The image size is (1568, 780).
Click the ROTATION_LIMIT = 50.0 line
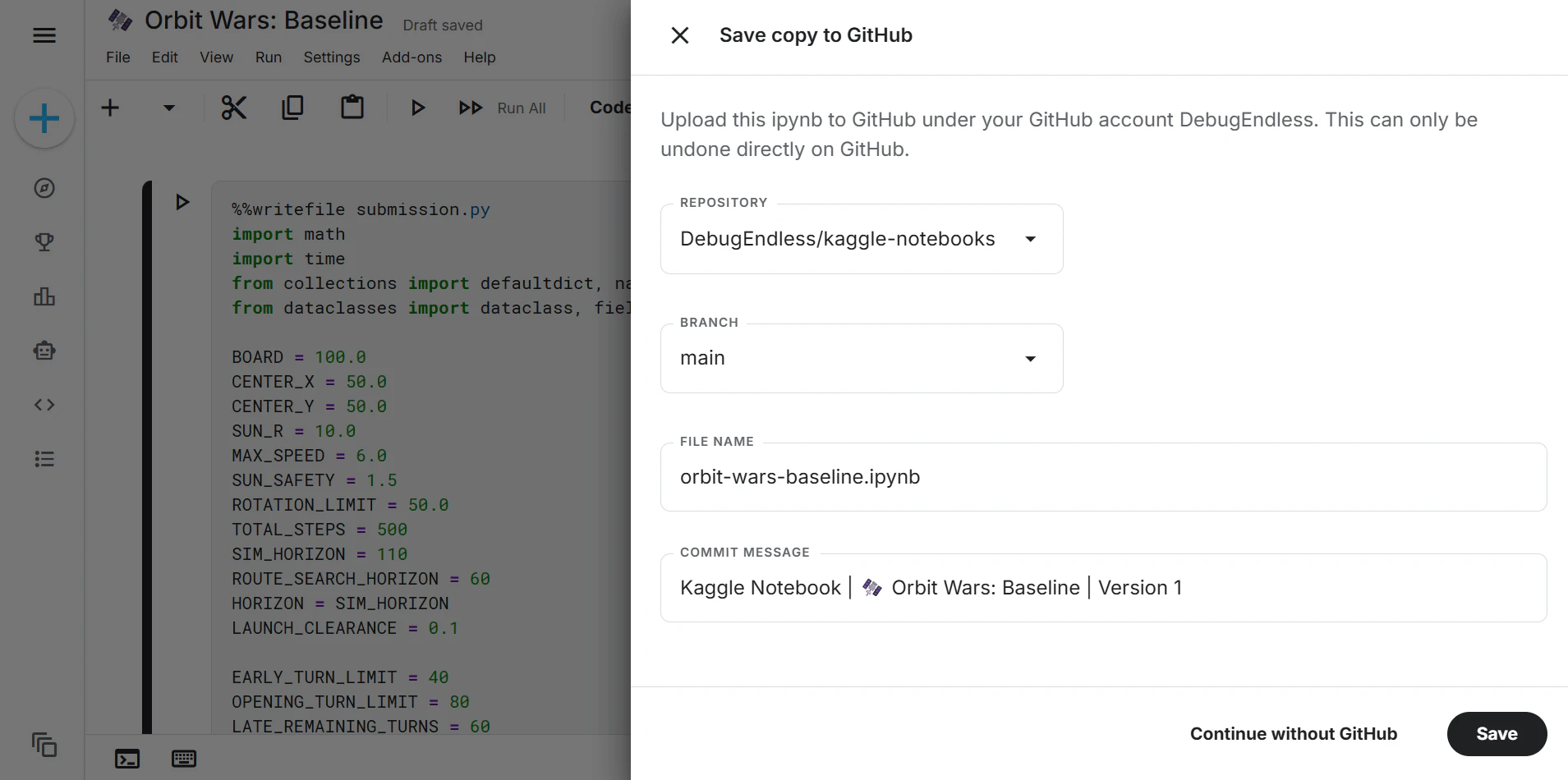pyautogui.click(x=340, y=505)
